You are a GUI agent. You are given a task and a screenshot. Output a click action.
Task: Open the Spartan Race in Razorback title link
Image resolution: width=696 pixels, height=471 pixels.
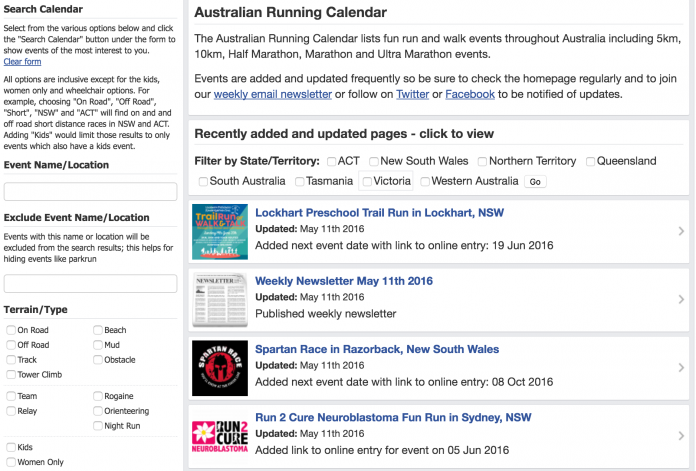click(x=377, y=349)
